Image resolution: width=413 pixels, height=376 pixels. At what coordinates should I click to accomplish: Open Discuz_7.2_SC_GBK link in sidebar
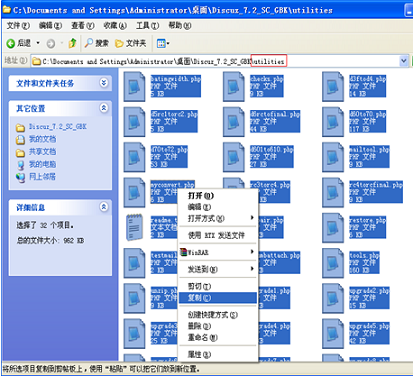tap(57, 127)
